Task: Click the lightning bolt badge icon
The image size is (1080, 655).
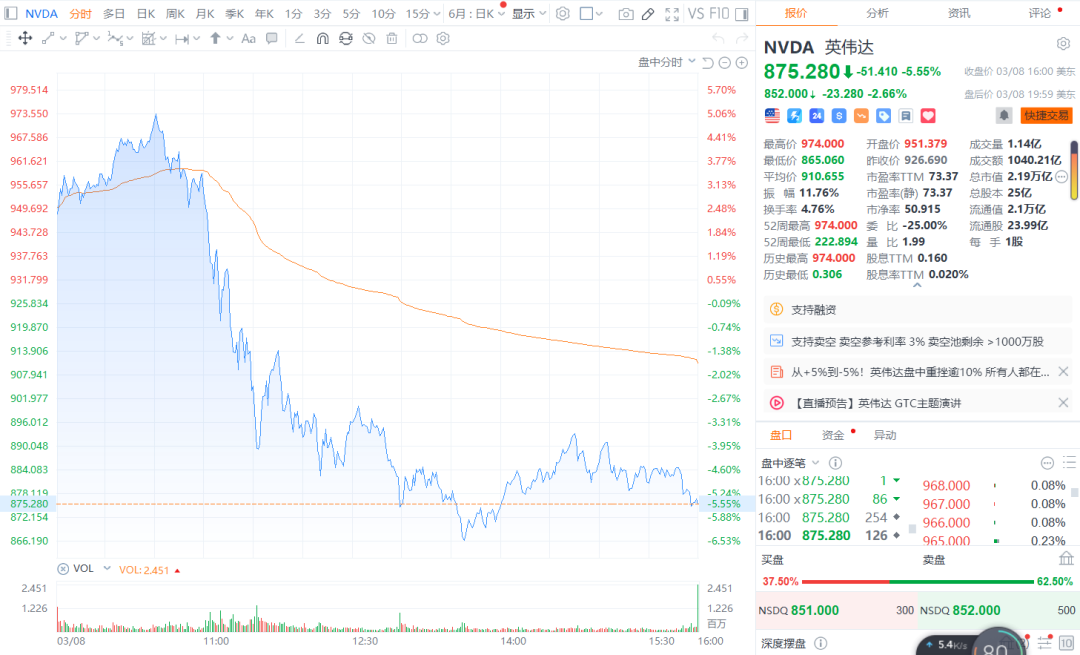Action: 794,116
